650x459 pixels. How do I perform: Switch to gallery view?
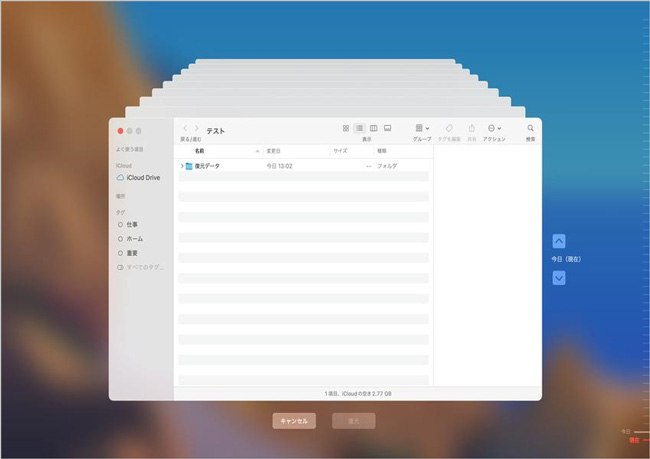[388, 128]
